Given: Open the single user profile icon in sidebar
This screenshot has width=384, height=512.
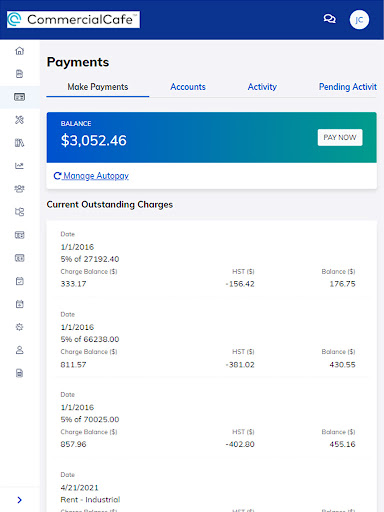Looking at the screenshot, I should (20, 350).
